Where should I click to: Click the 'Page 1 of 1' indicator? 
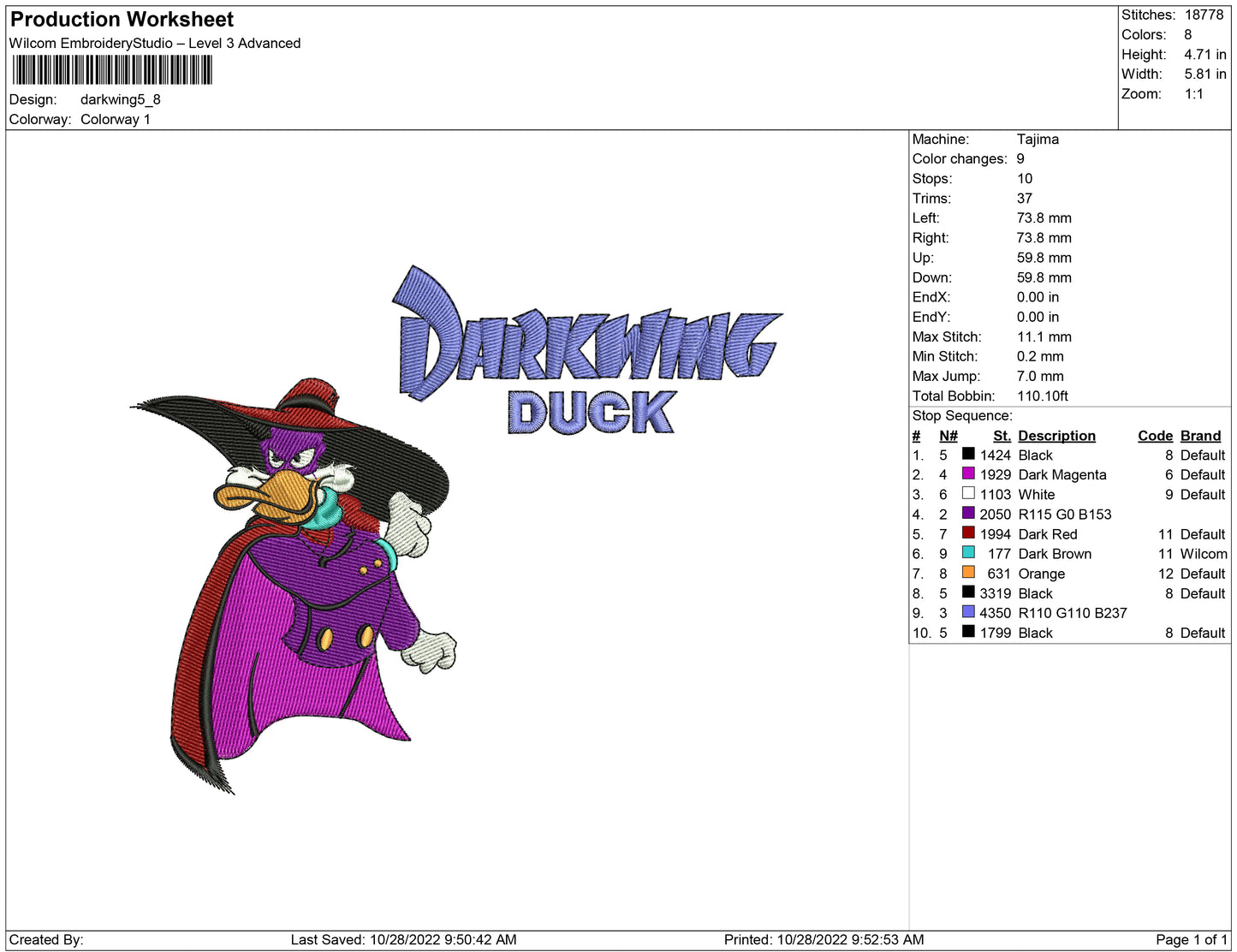[1192, 939]
